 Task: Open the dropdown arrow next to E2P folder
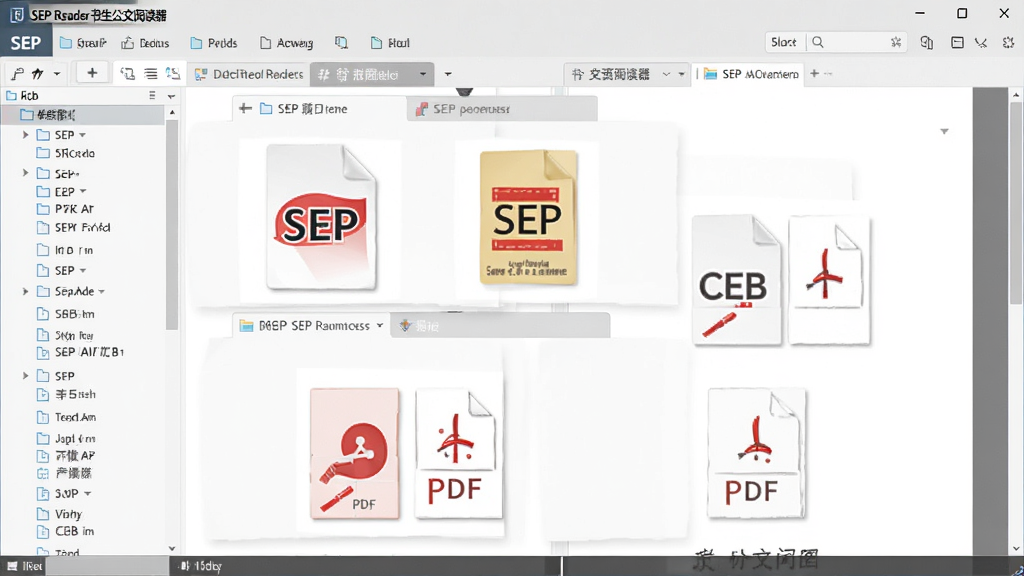(x=83, y=191)
